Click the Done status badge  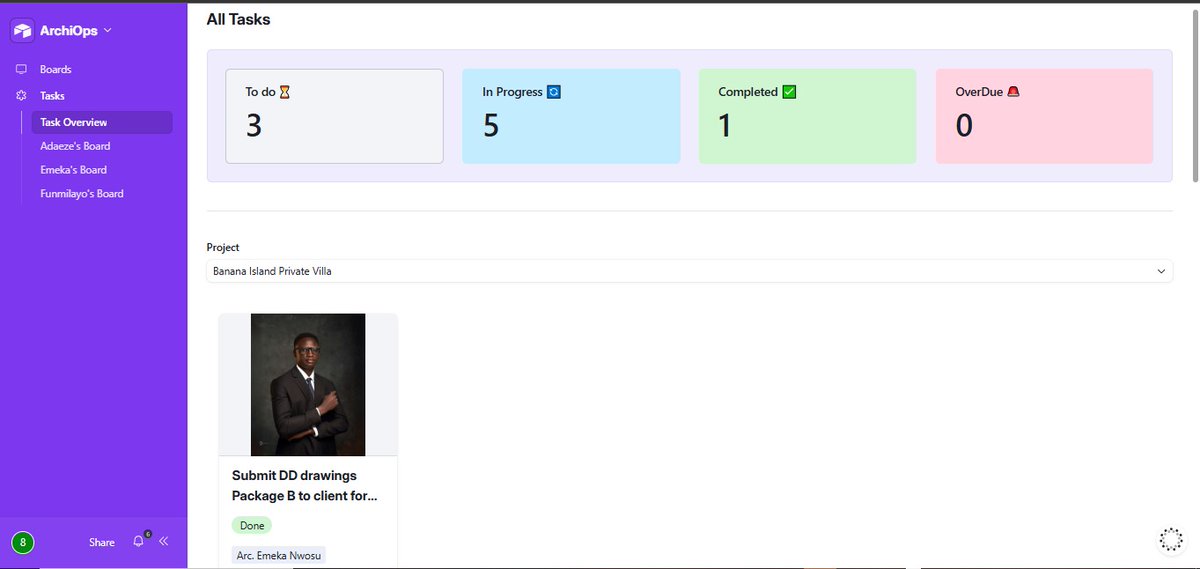coord(252,525)
